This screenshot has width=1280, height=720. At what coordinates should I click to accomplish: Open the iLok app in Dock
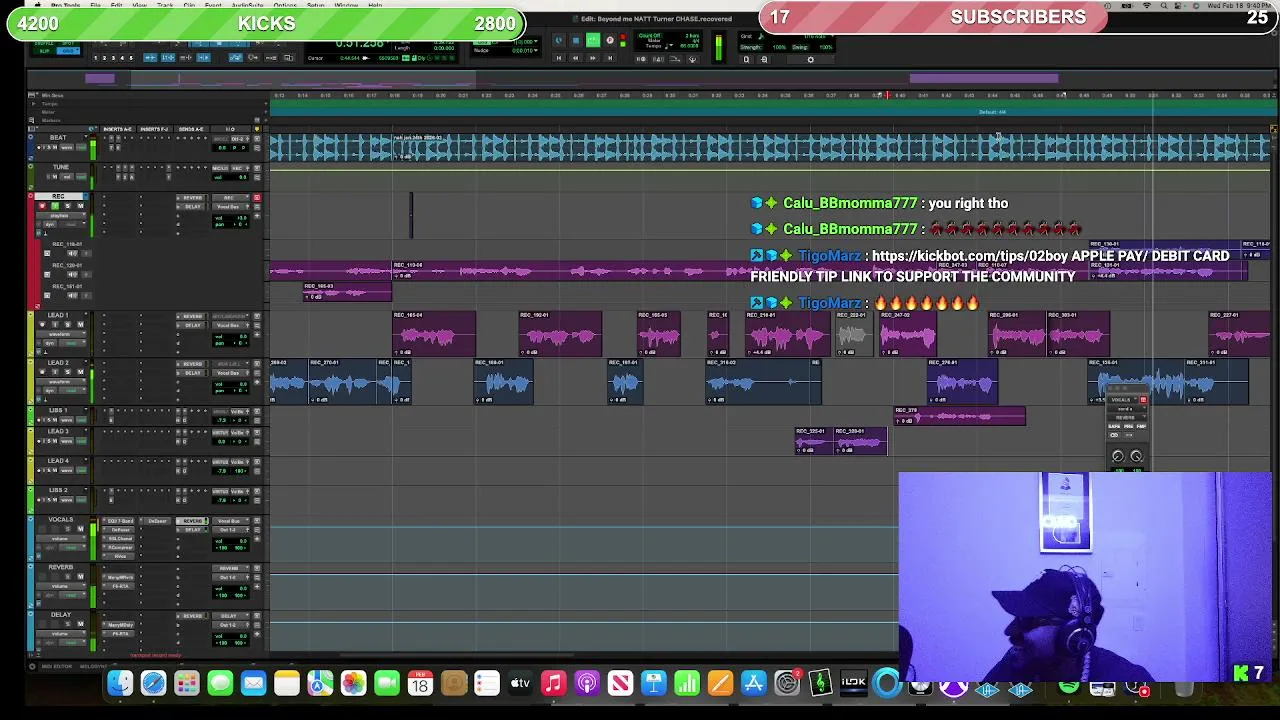pos(853,684)
